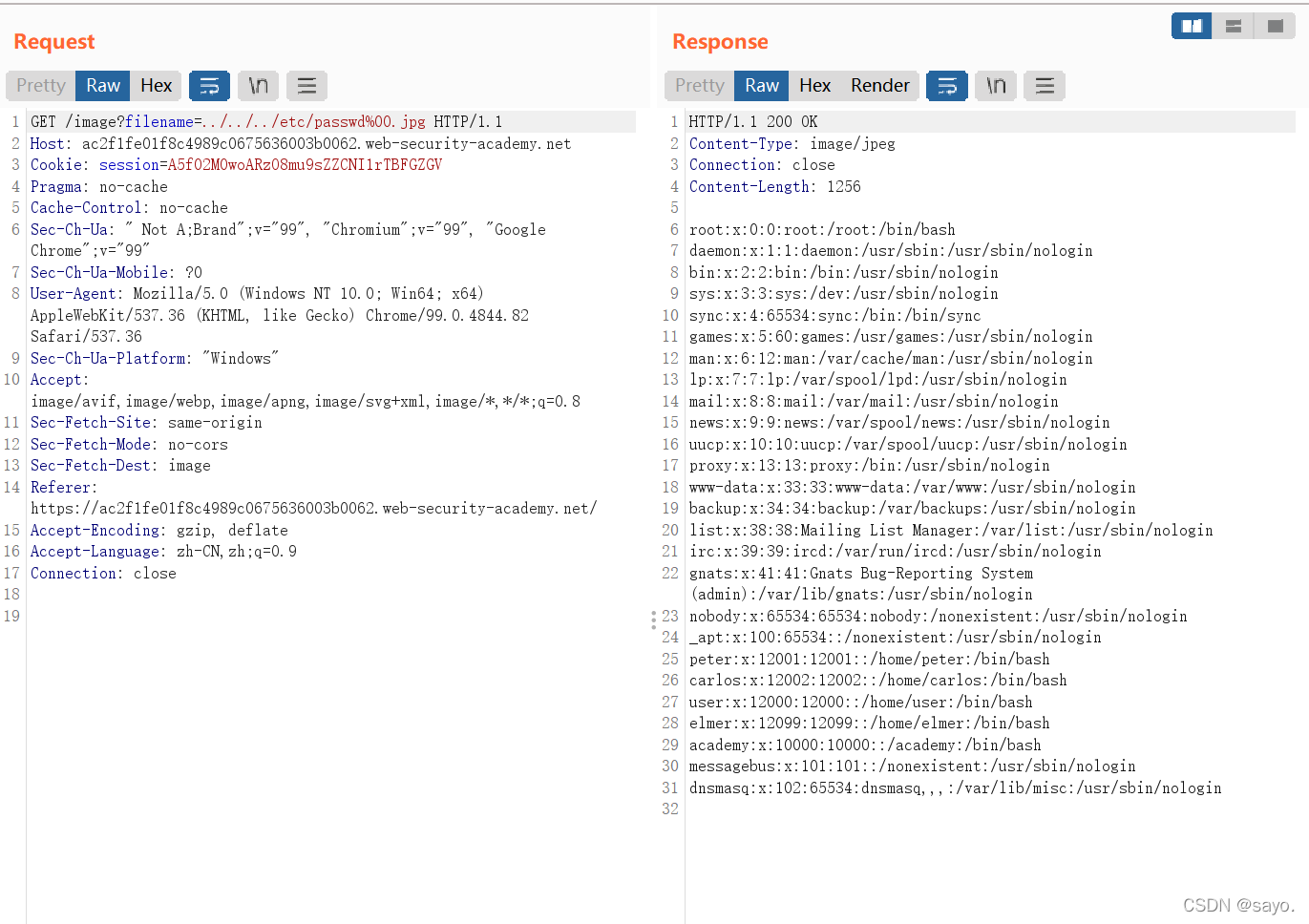Open Hex tab in Request panel
This screenshot has height=924, width=1309.
156,86
